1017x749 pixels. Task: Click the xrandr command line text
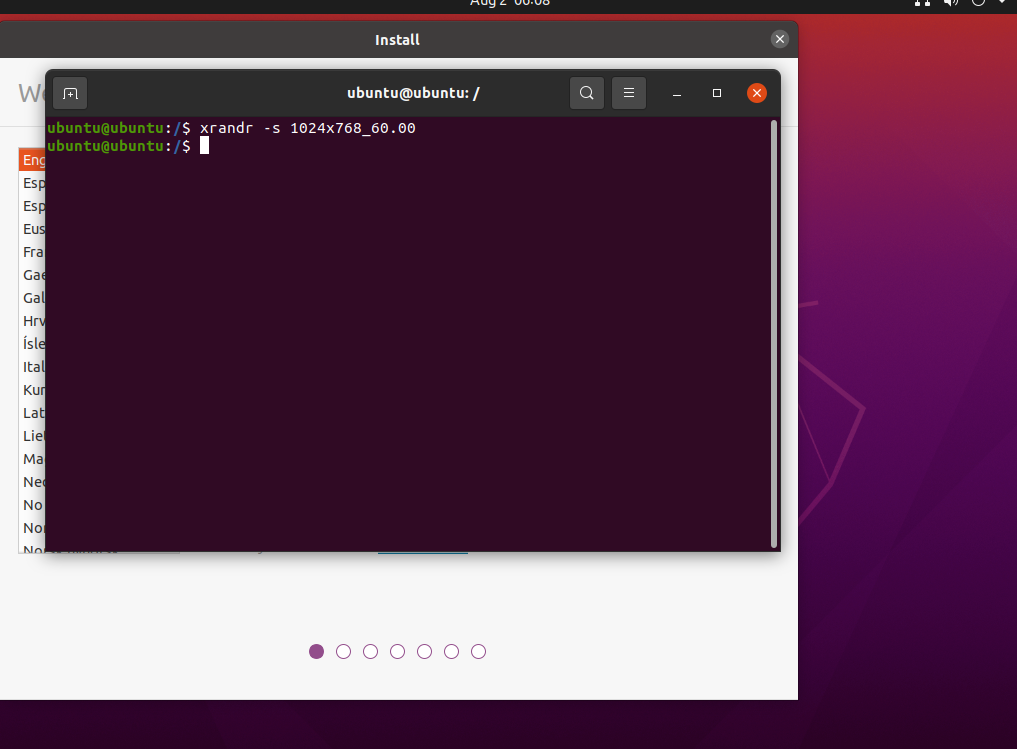coord(307,128)
